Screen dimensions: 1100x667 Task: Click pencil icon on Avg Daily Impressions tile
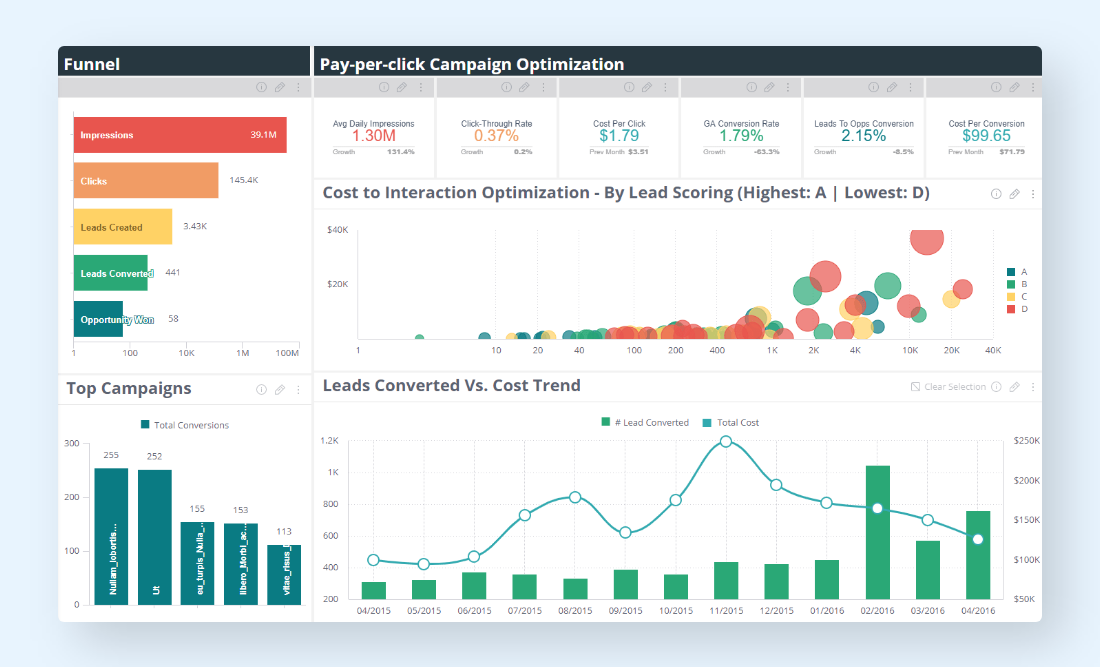pos(402,88)
